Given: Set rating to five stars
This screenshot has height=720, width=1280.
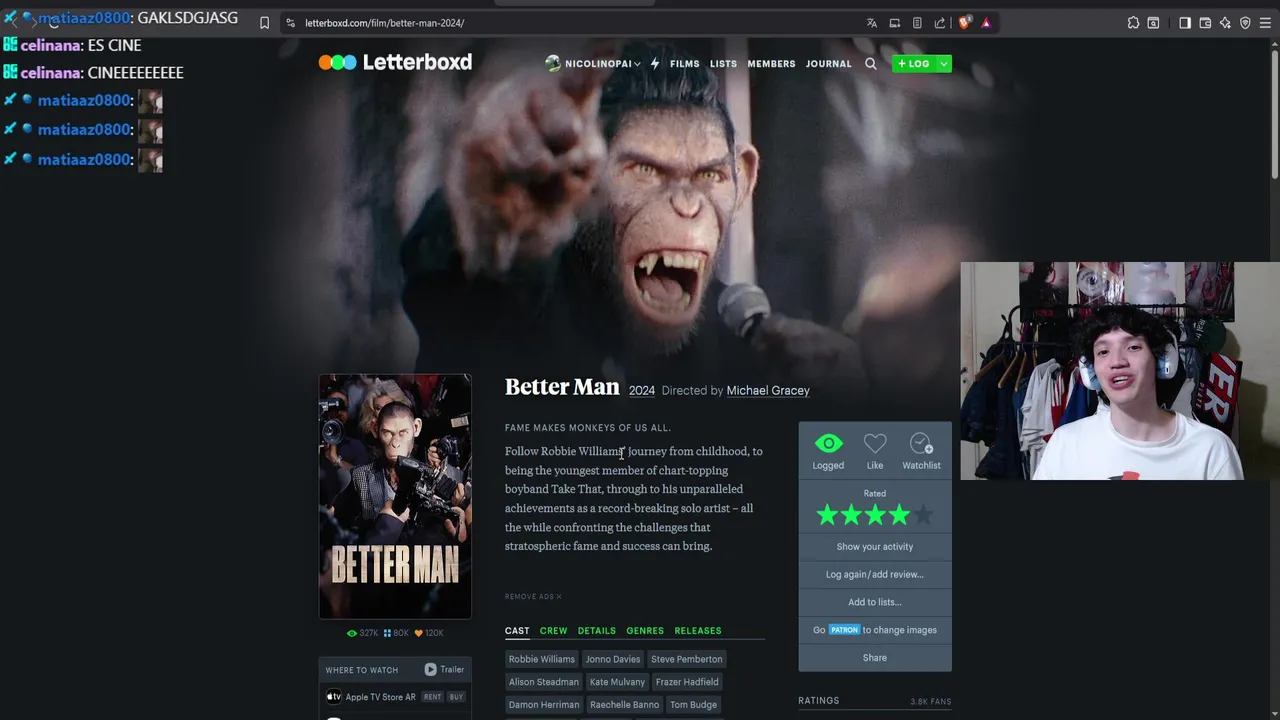Looking at the screenshot, I should 923,515.
